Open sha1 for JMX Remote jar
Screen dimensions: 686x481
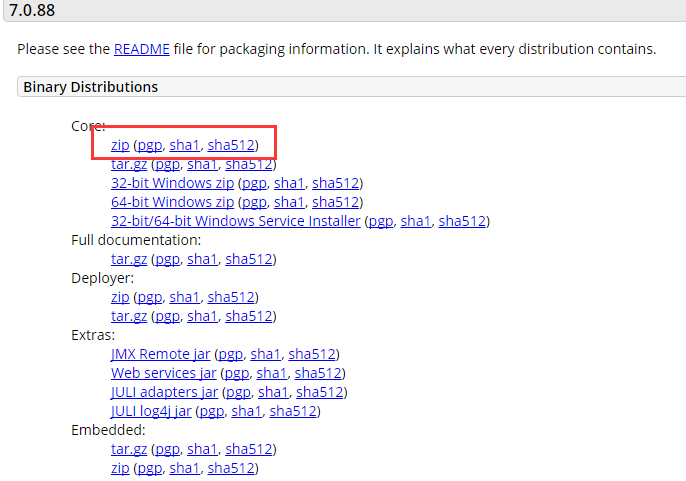[265, 354]
